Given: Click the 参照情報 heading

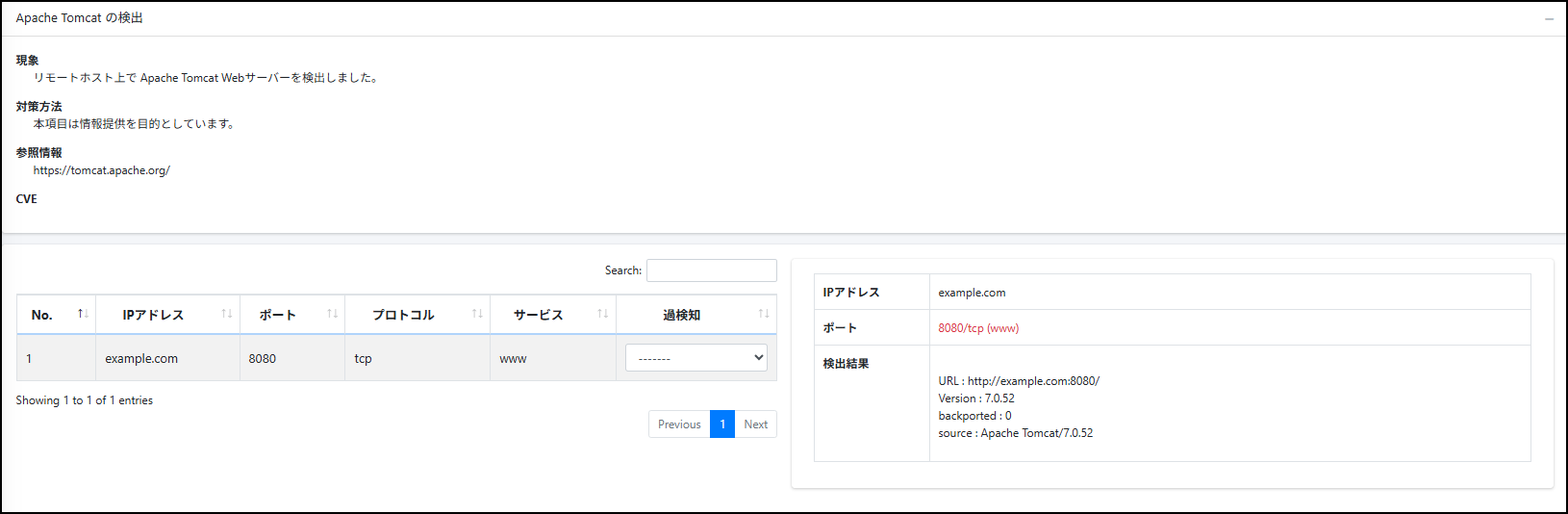Looking at the screenshot, I should tap(38, 153).
